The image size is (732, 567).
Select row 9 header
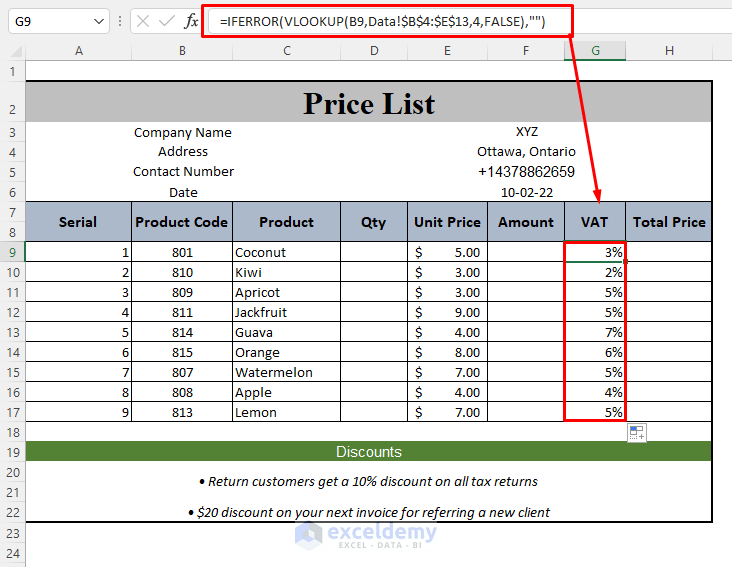click(x=13, y=252)
